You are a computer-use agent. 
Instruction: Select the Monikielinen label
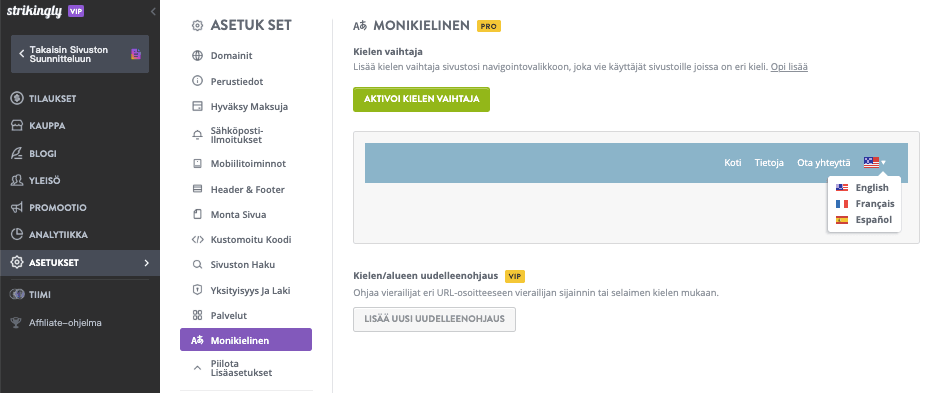pyautogui.click(x=240, y=341)
